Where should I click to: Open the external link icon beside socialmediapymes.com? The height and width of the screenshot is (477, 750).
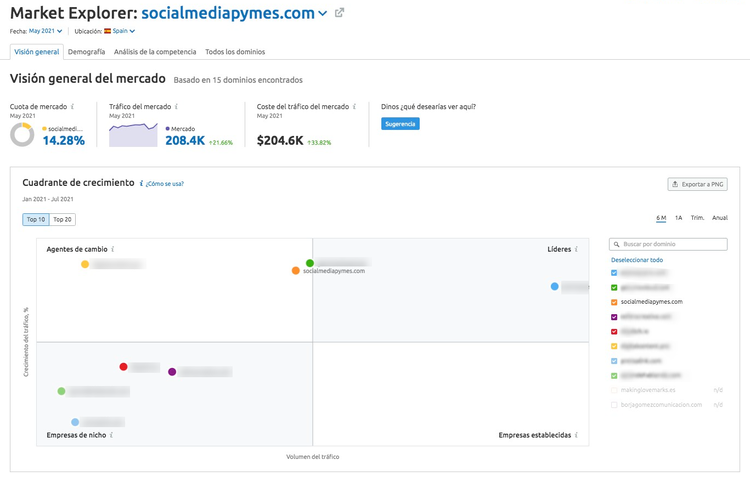(339, 13)
